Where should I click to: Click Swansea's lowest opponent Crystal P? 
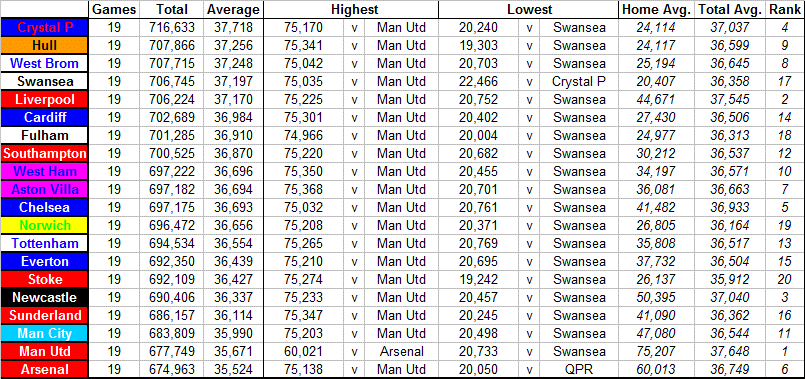point(579,82)
